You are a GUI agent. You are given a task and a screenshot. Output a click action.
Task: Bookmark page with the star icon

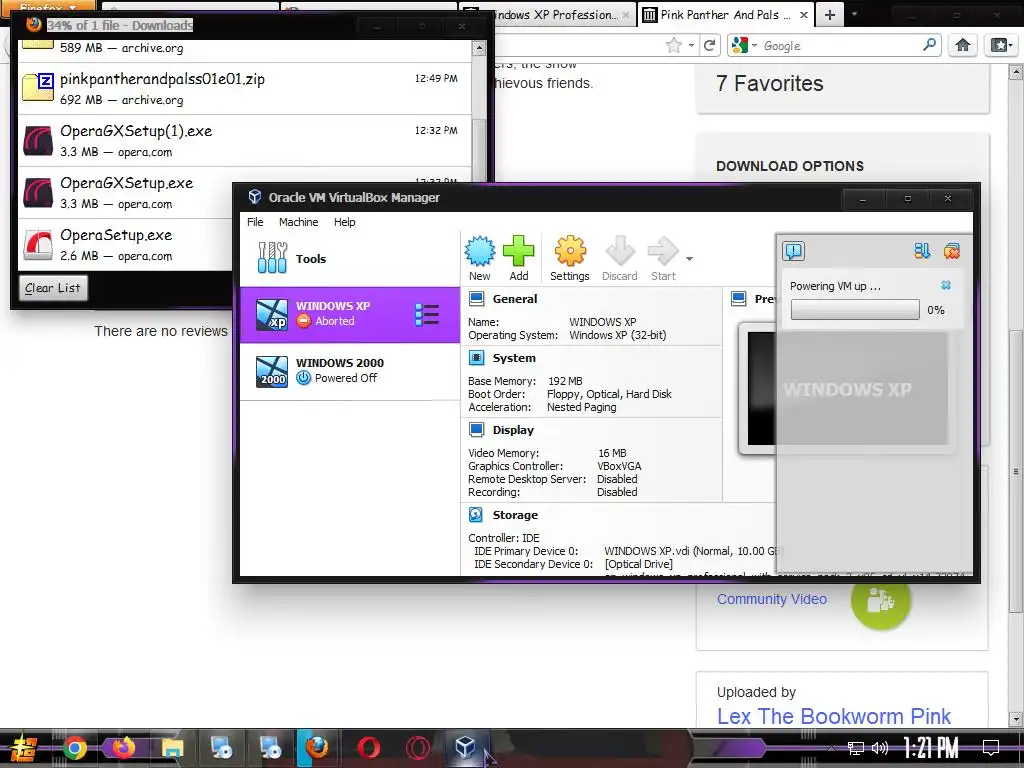pos(673,45)
